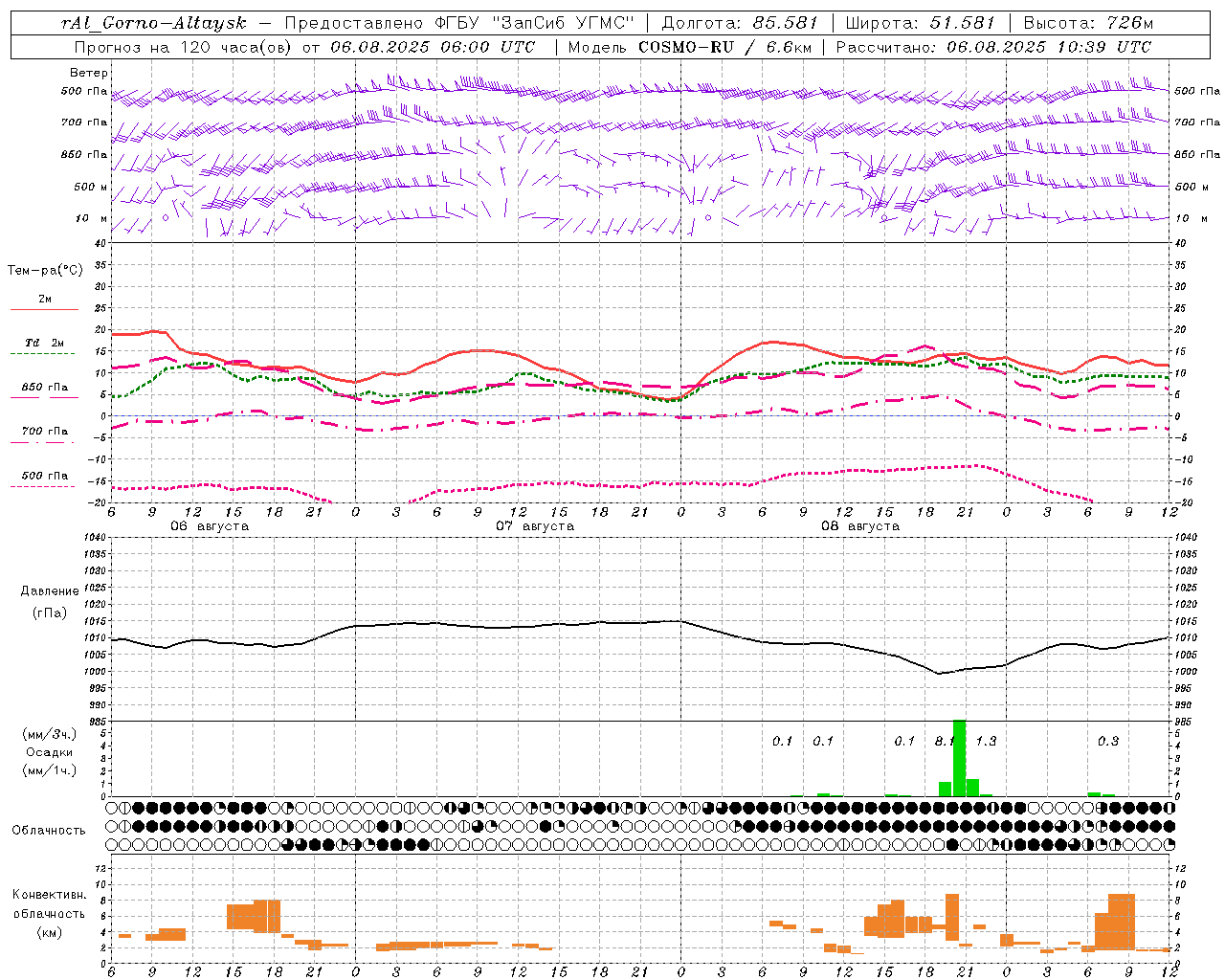
Task: Click the station title rAl_Gorno-Altaysk
Action: pos(154,23)
